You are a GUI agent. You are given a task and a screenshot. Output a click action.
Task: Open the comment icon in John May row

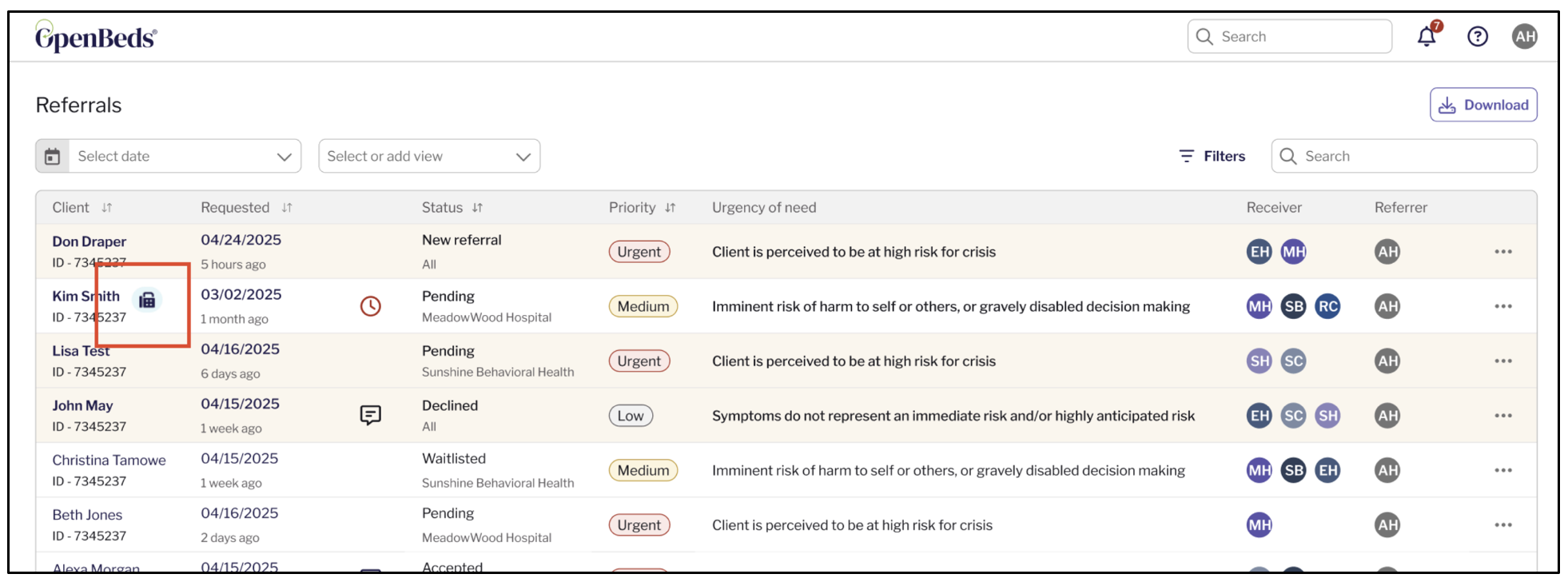pyautogui.click(x=370, y=415)
